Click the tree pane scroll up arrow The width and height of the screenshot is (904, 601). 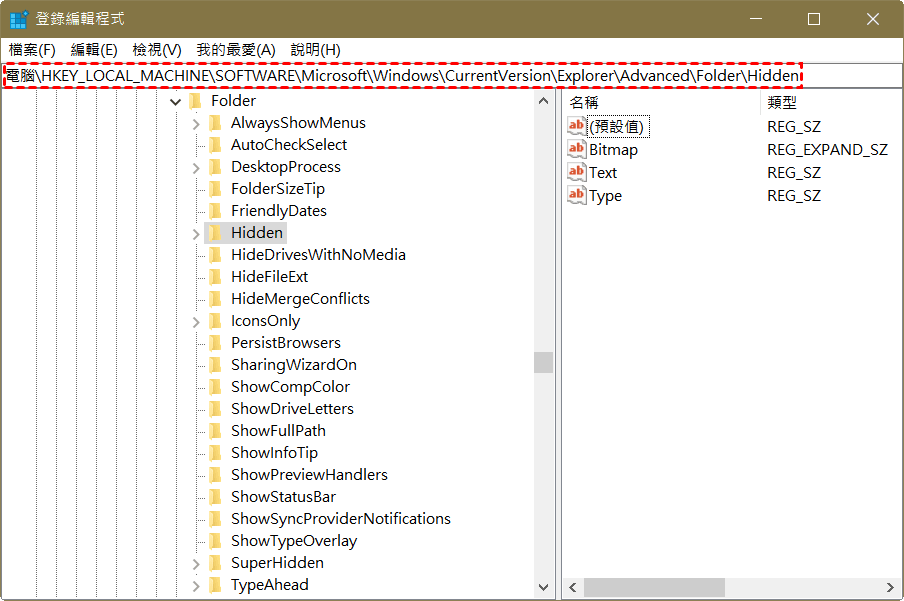point(543,101)
